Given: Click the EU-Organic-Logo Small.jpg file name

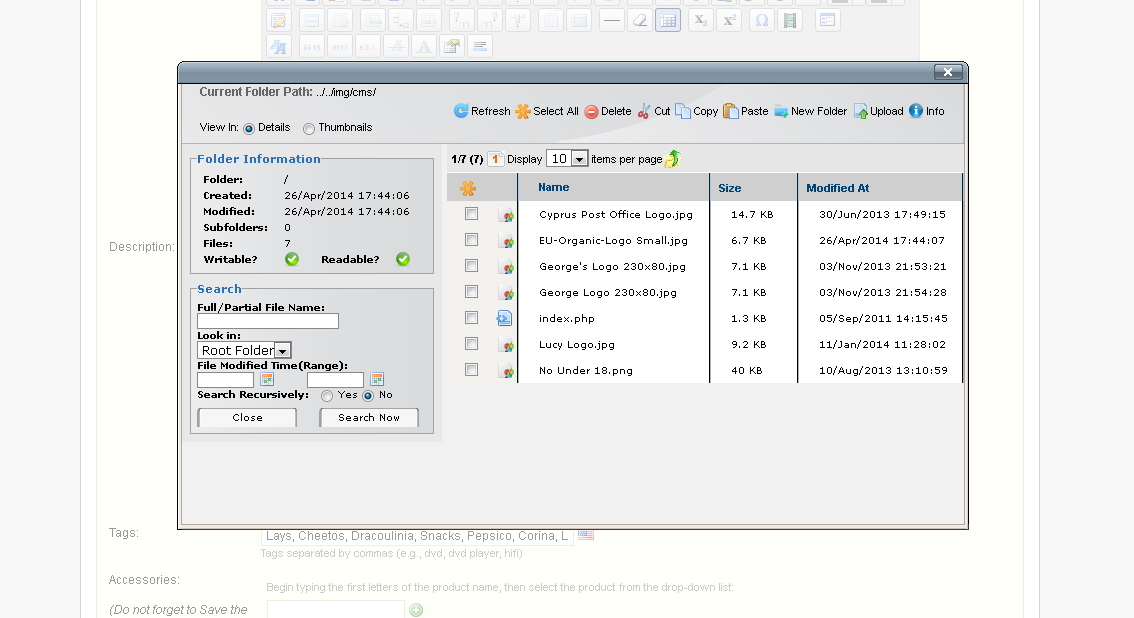Looking at the screenshot, I should (x=613, y=241).
